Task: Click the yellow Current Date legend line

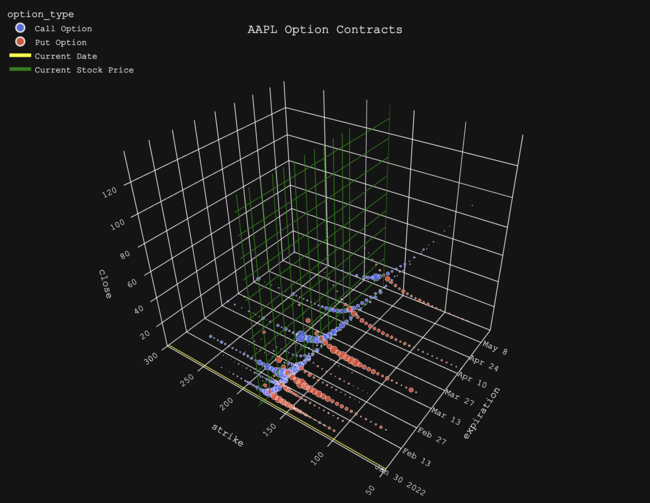Action: pyautogui.click(x=20, y=56)
